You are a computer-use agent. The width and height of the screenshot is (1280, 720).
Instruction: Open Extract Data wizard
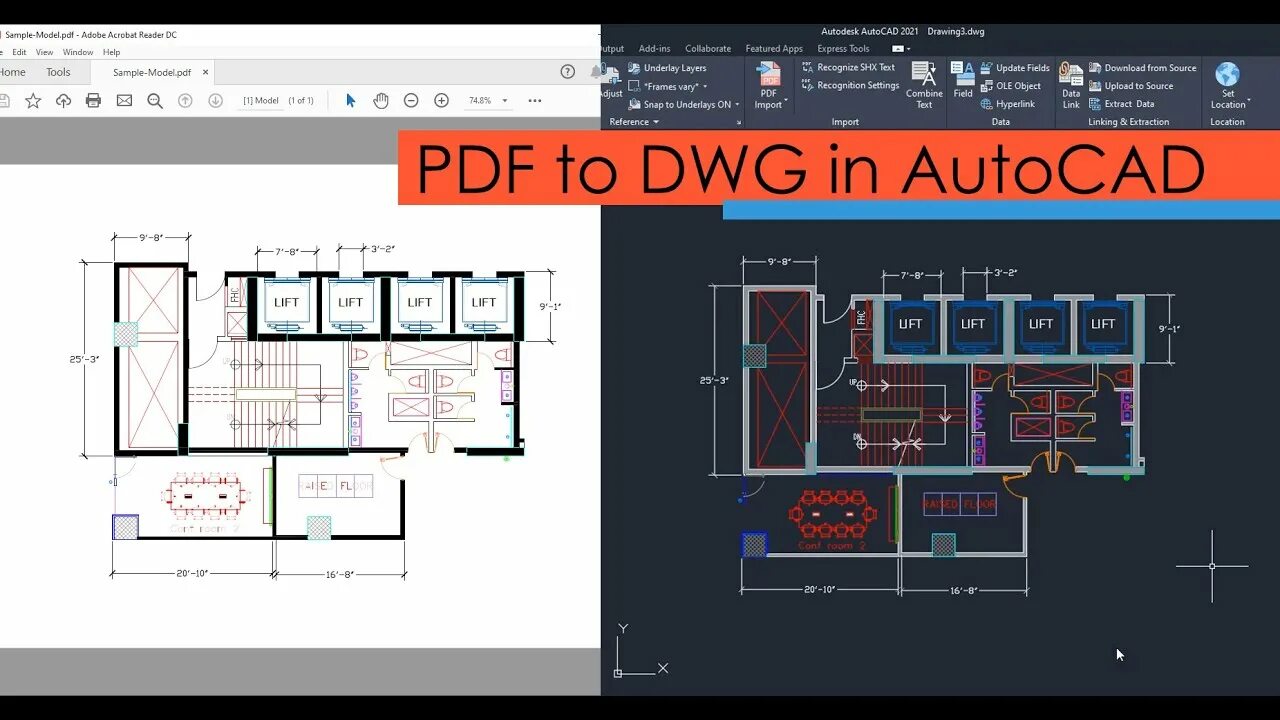(x=1121, y=103)
